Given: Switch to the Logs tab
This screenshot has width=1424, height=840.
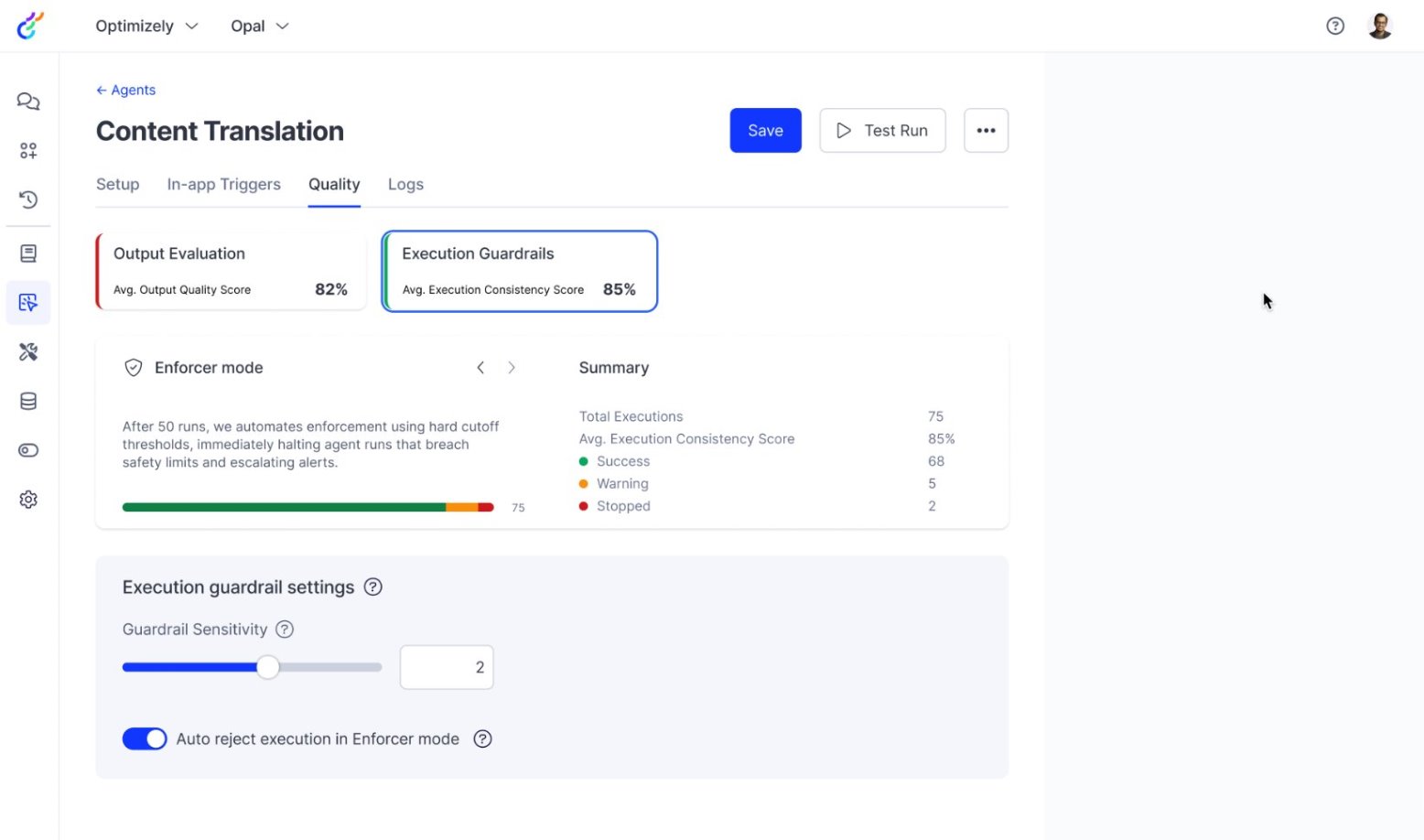Looking at the screenshot, I should pyautogui.click(x=405, y=184).
